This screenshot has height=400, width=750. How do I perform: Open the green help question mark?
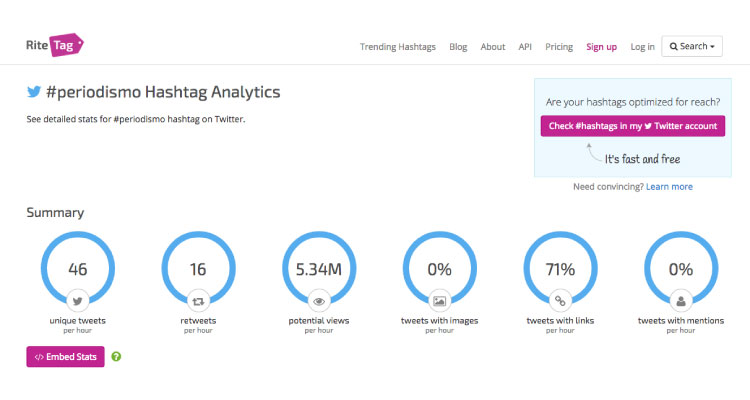point(116,357)
